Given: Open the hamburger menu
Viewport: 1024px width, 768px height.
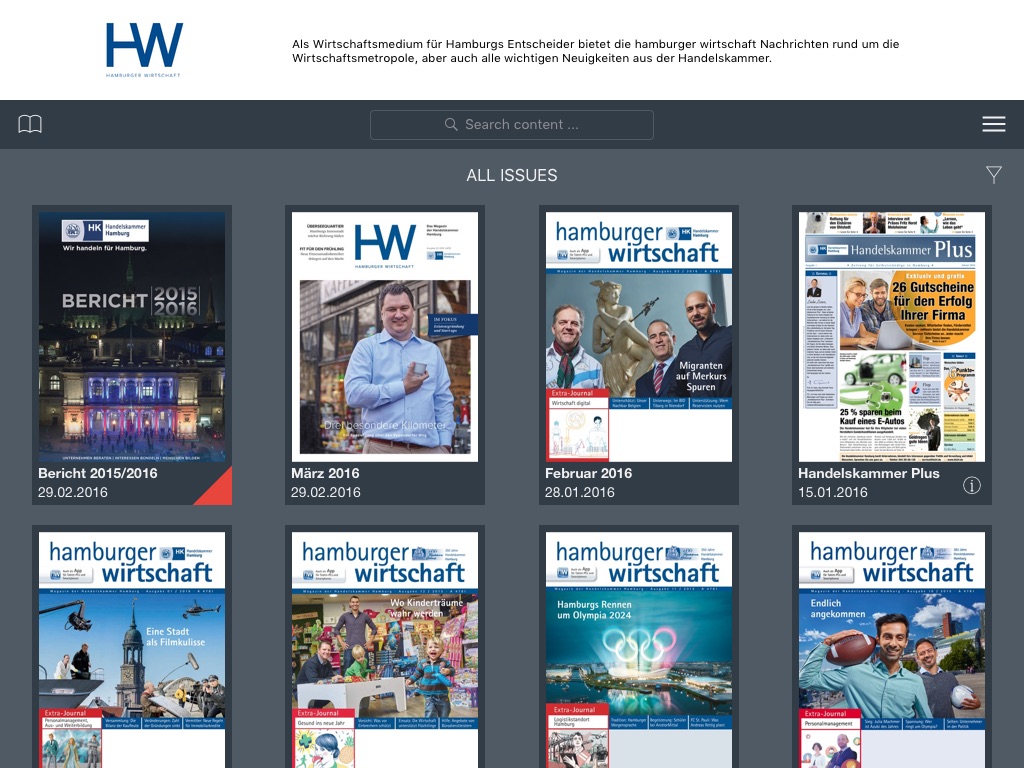Looking at the screenshot, I should [x=993, y=124].
